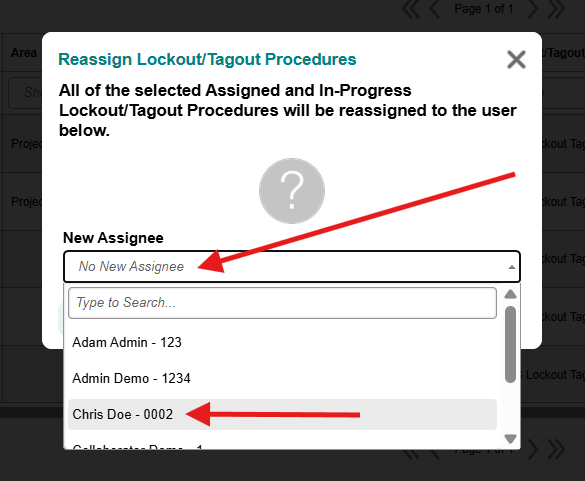Go to next page in bottom pager

click(x=533, y=450)
